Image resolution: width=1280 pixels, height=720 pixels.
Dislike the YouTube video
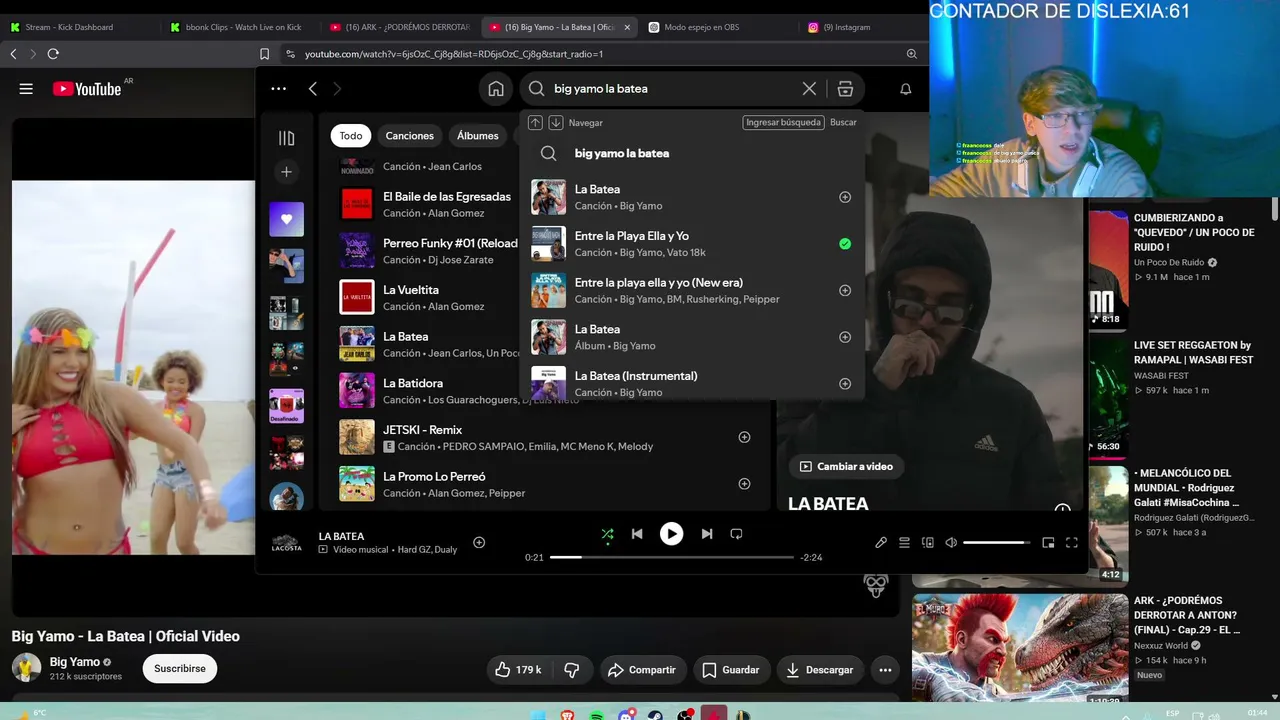[572, 670]
